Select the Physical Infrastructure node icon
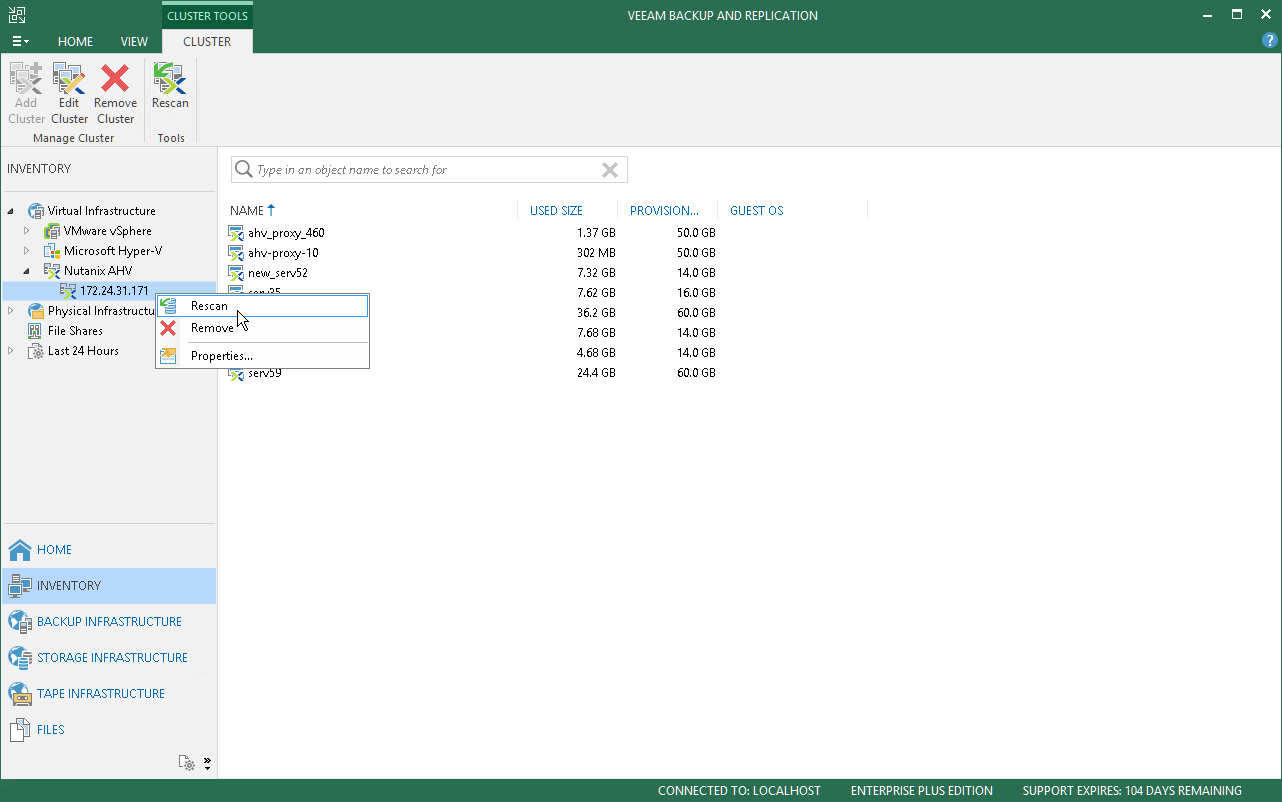1282x802 pixels. click(x=36, y=311)
